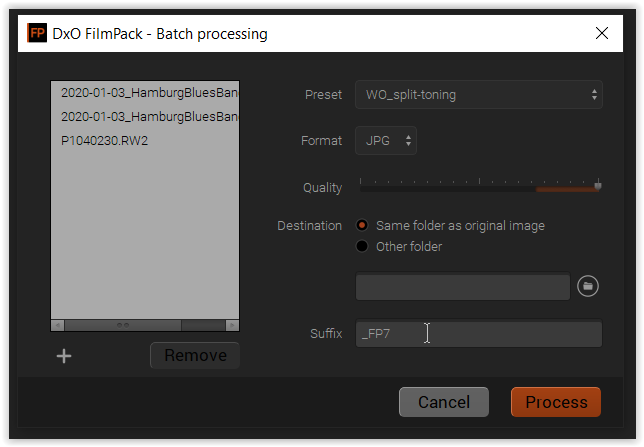This screenshot has height=447, width=644.
Task: Open the Format JPG dropdown
Action: [386, 141]
